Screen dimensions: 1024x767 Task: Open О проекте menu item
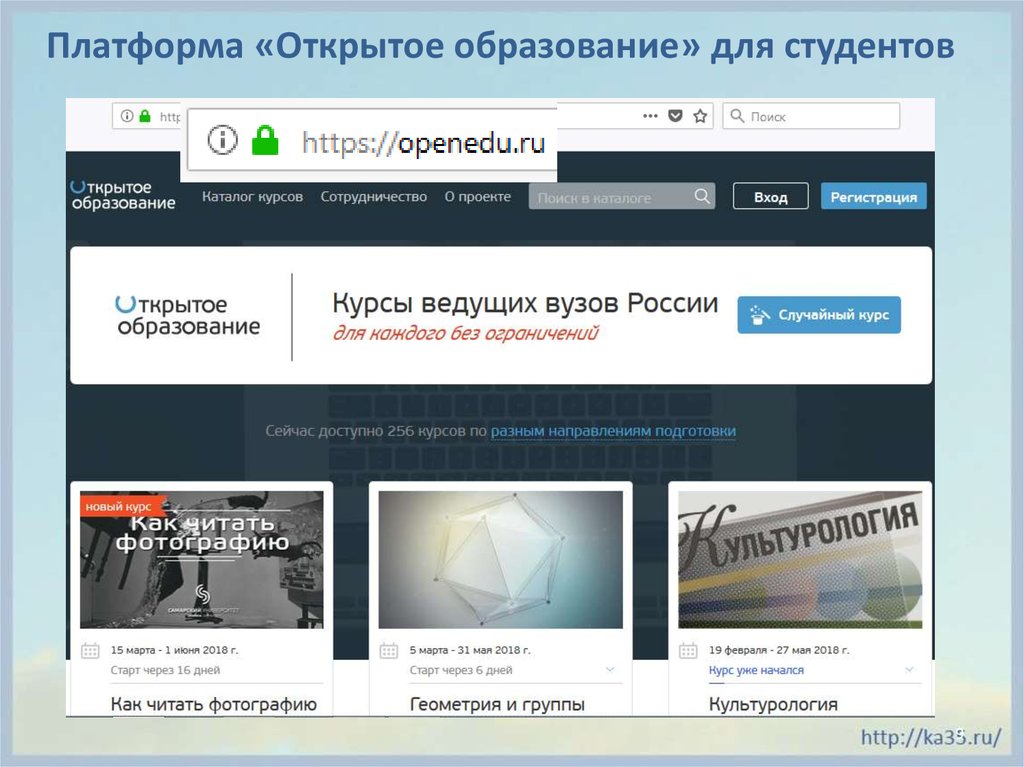pos(477,197)
